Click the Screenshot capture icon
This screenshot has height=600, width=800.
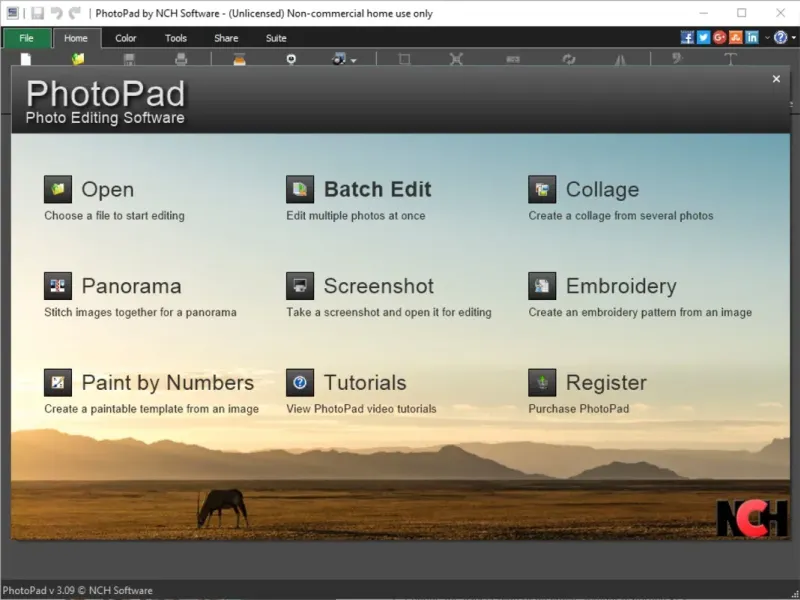300,286
